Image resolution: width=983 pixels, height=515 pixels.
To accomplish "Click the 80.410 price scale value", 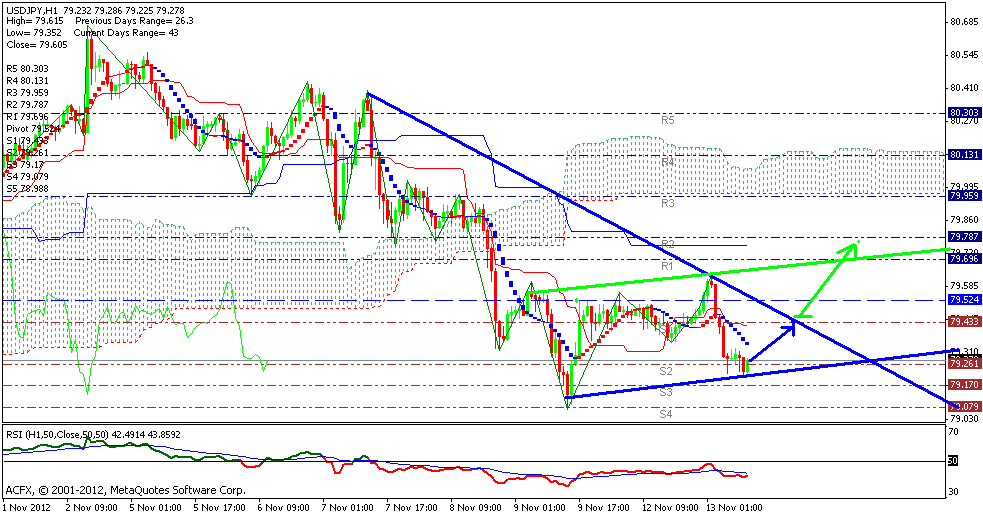I will tap(965, 88).
